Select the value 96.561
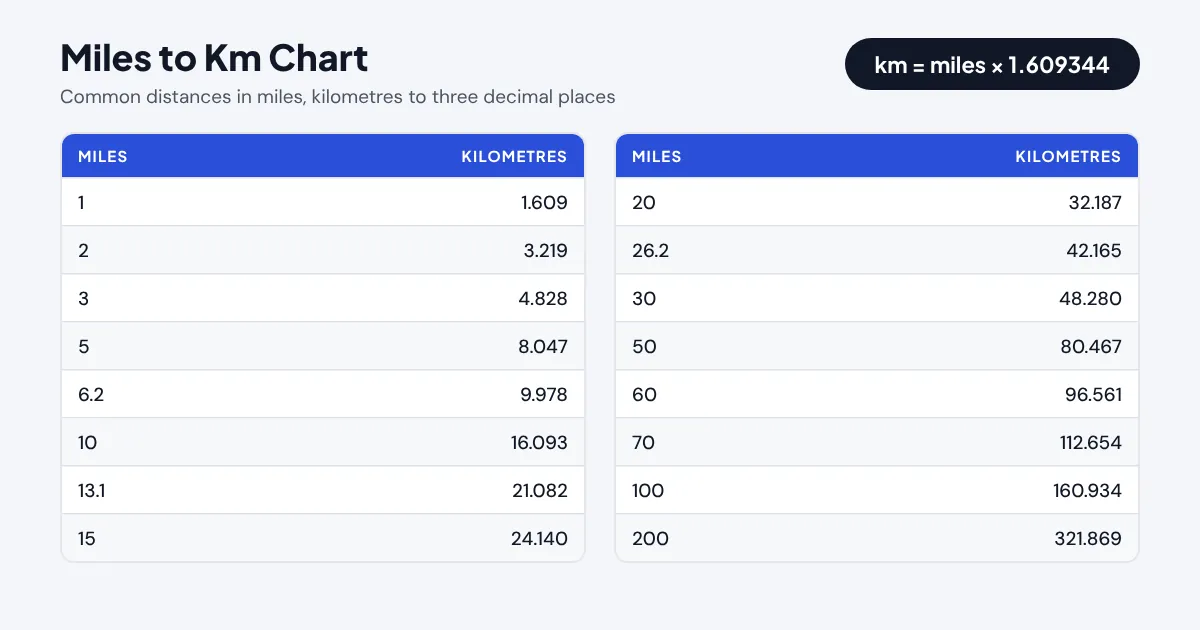Screen dimensions: 1200x630 1094,394
